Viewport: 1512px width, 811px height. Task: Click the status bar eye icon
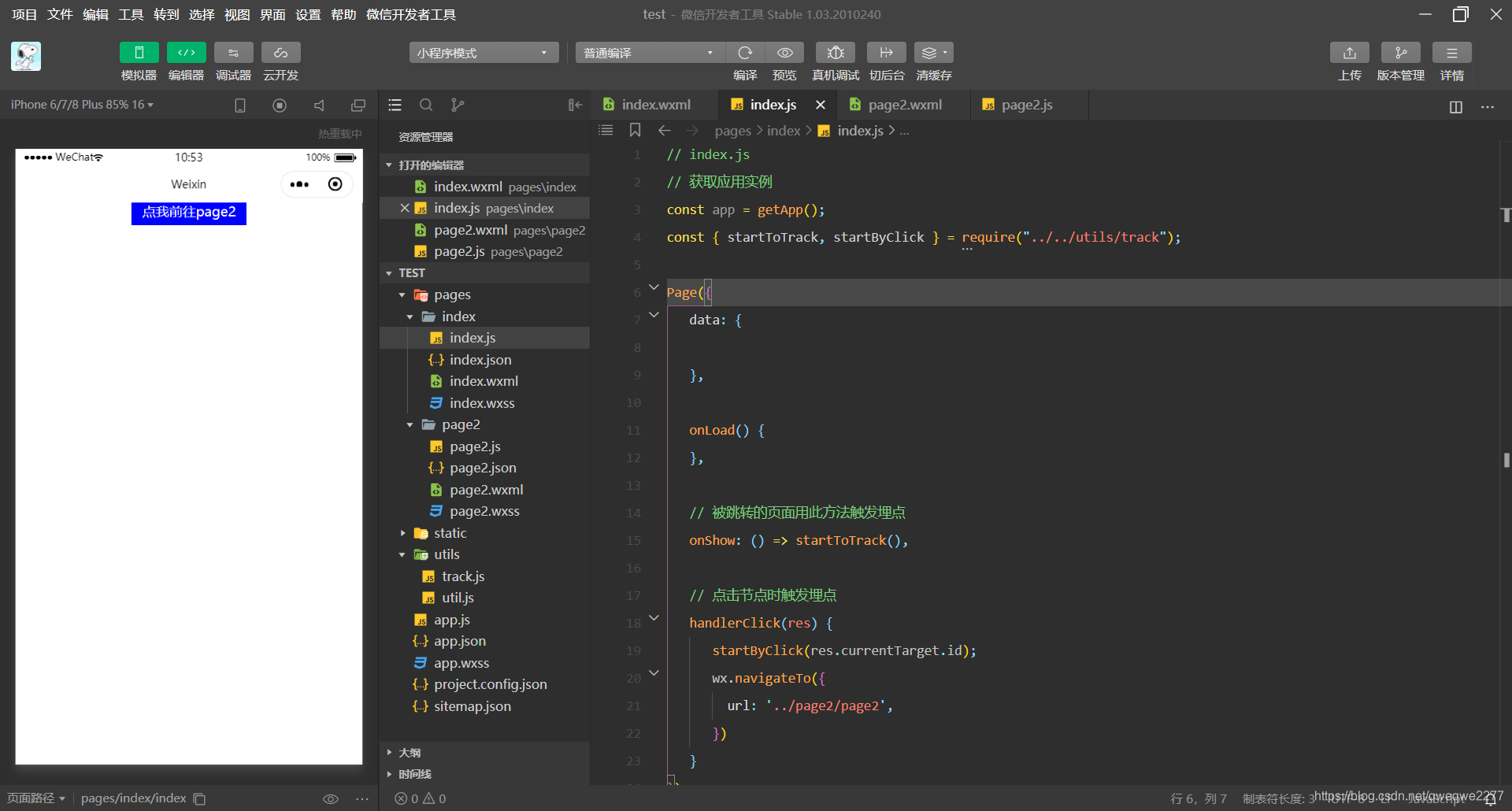(331, 798)
